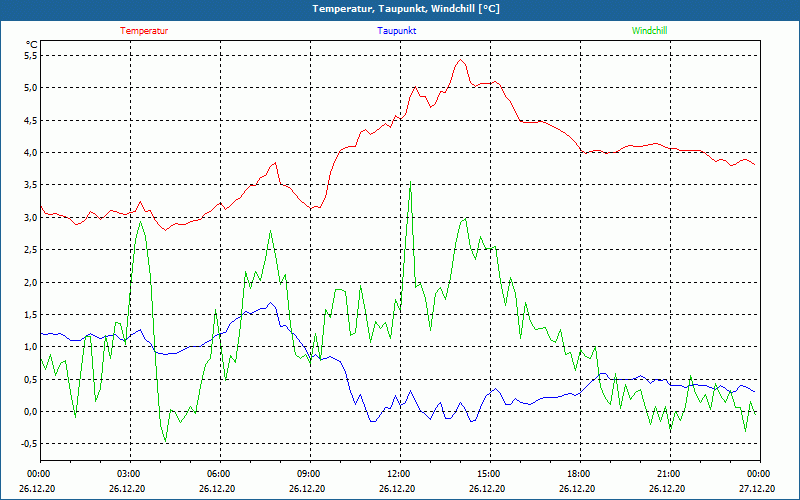Click the 09:00 time axis label
This screenshot has width=800, height=500.
click(308, 474)
